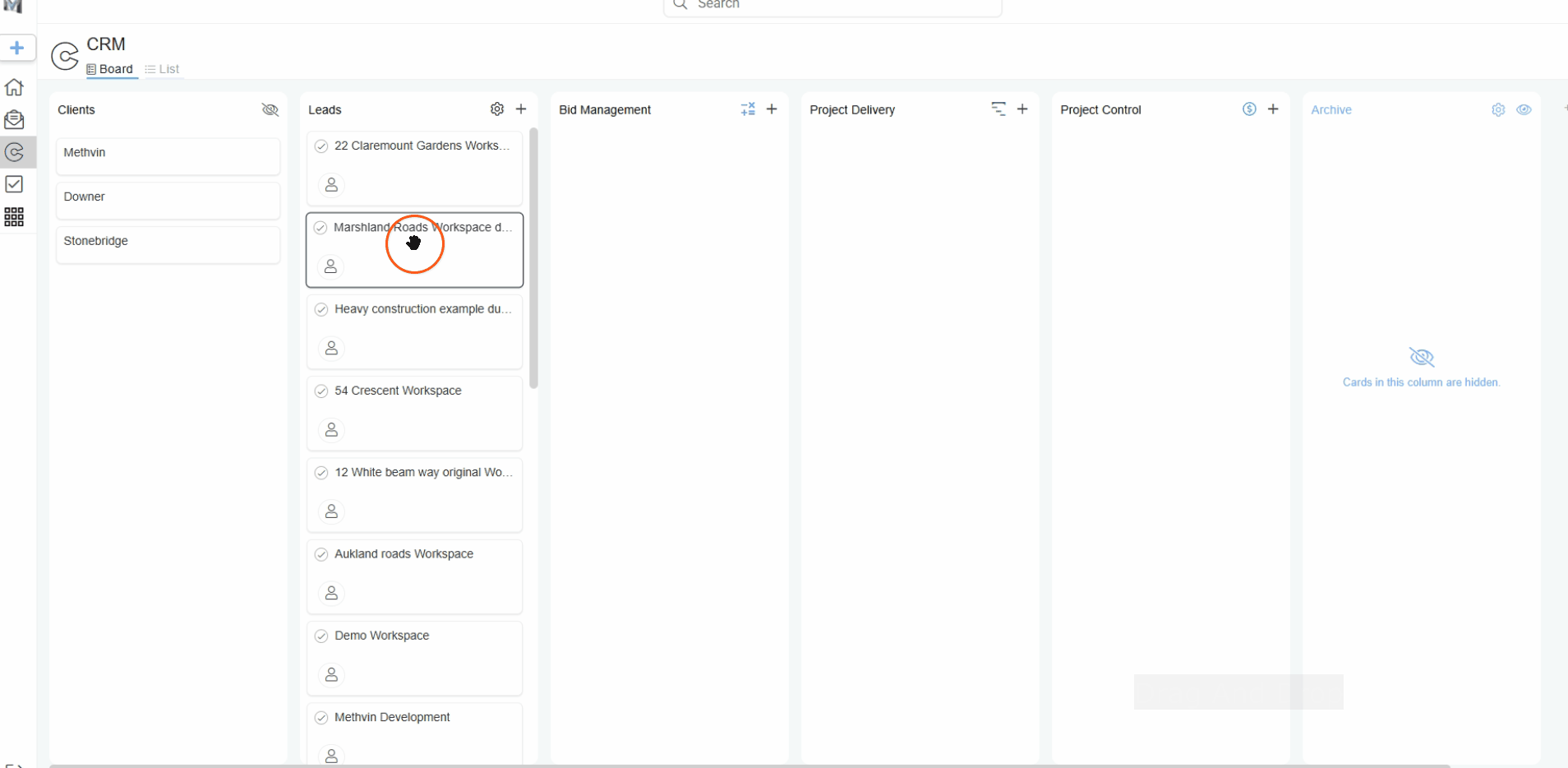Open Leads column settings gear
Screen dimensions: 1568x768
(497, 109)
